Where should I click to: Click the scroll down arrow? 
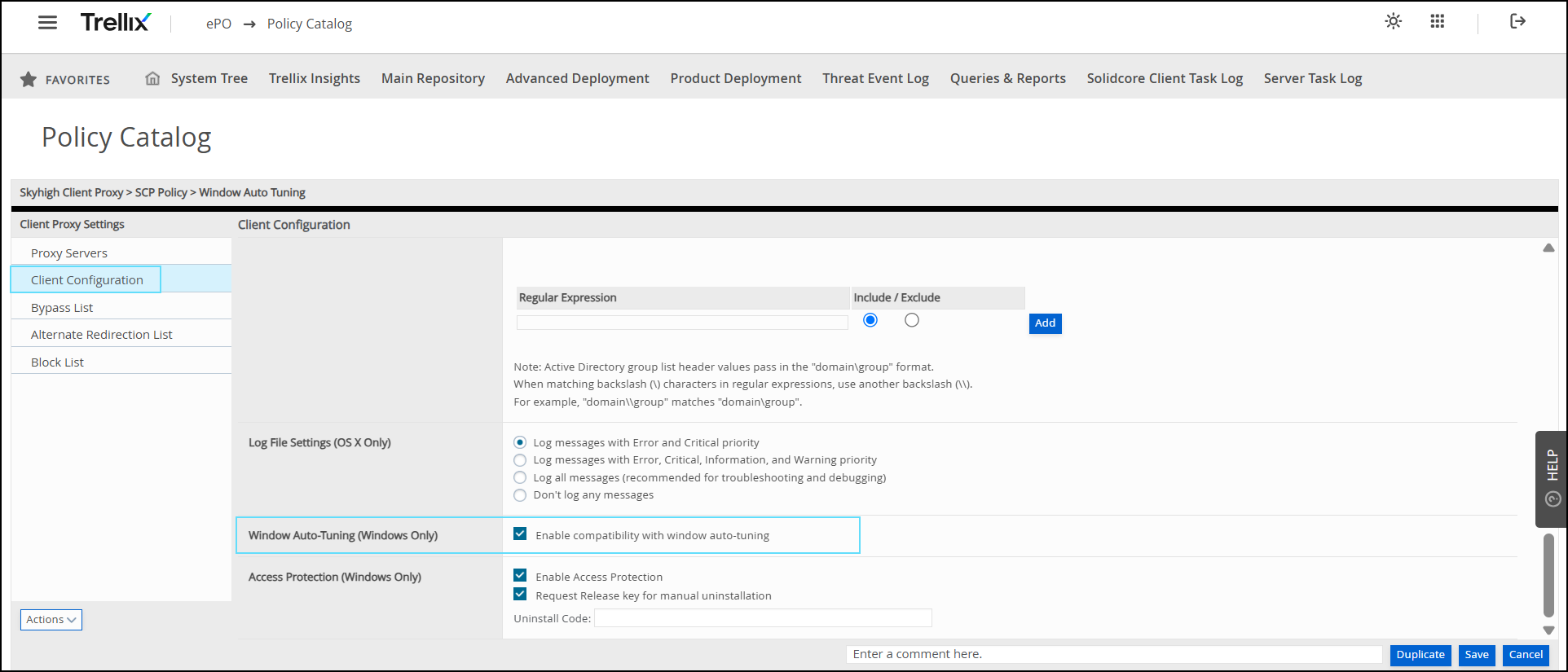click(1548, 630)
